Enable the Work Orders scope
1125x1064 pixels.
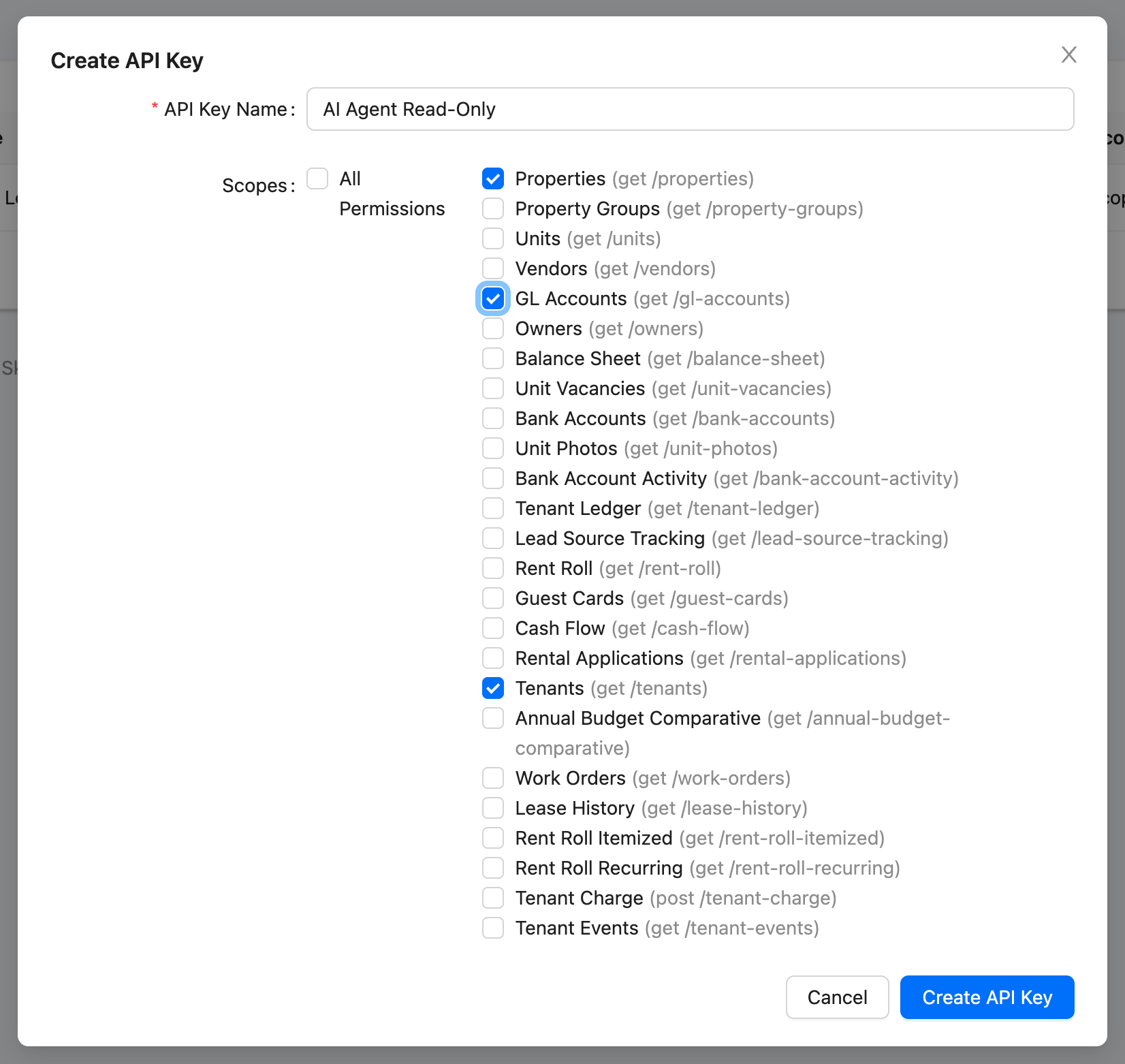tap(493, 778)
